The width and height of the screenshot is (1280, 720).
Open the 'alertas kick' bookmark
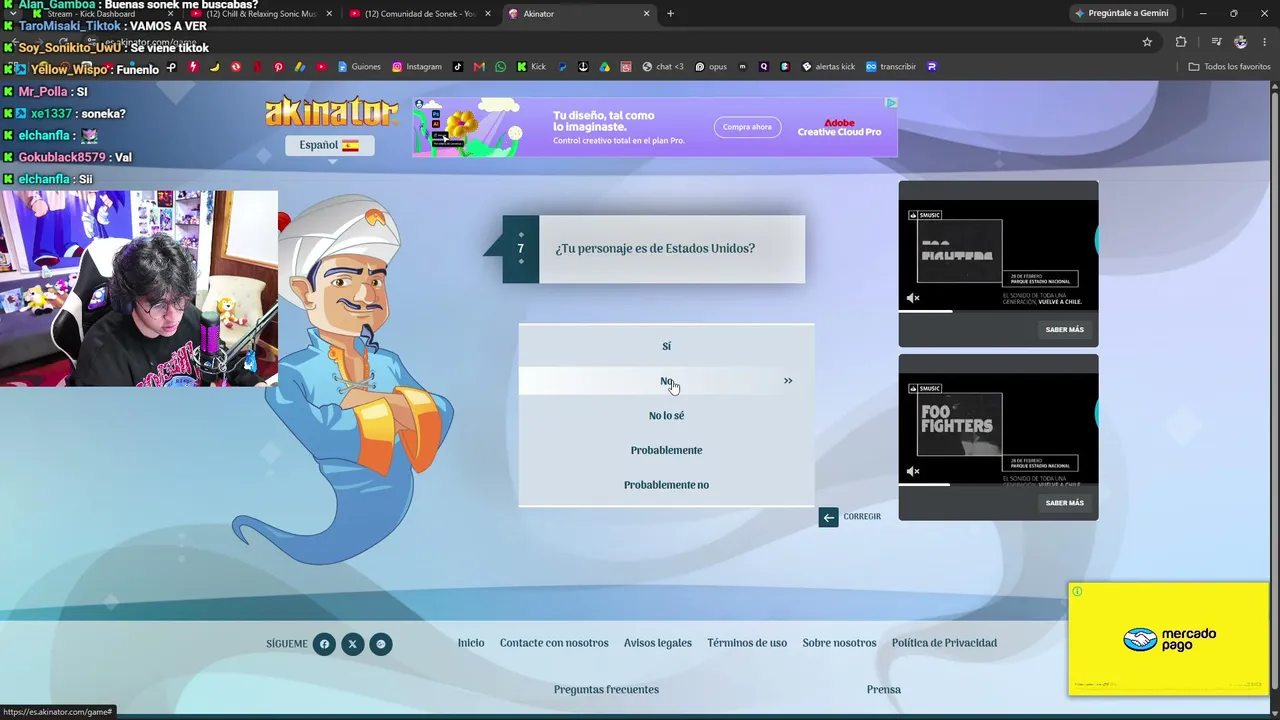(829, 67)
